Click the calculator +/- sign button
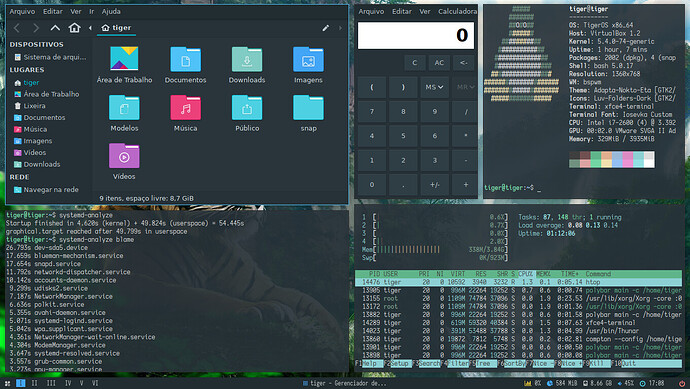The image size is (690, 389). tap(434, 185)
